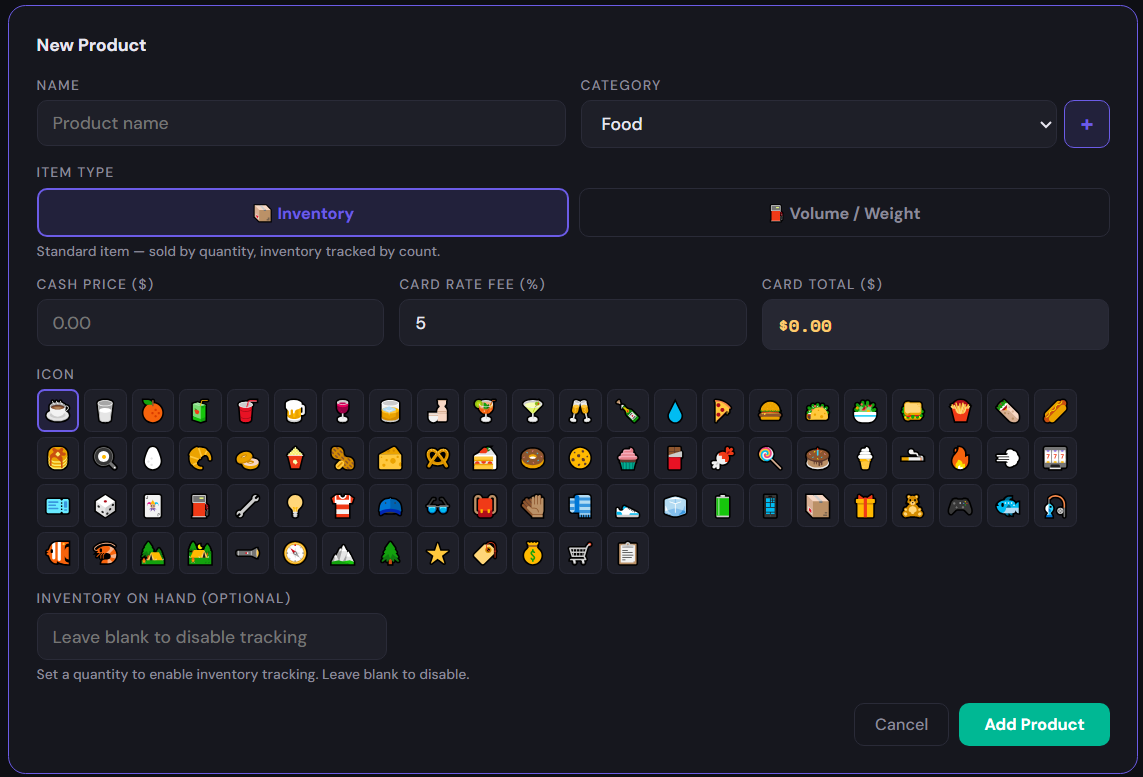Select the pizza slice icon
1143x777 pixels.
(722, 411)
